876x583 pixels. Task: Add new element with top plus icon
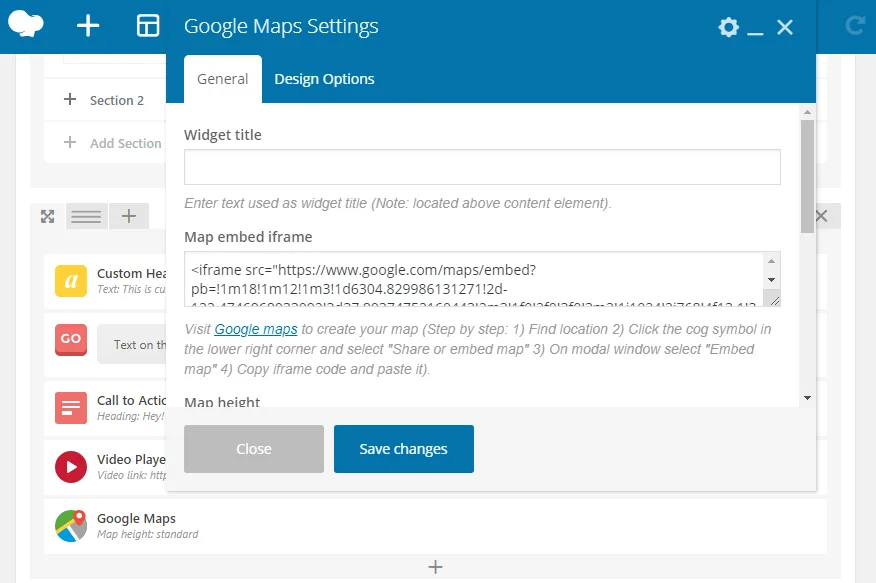[88, 26]
